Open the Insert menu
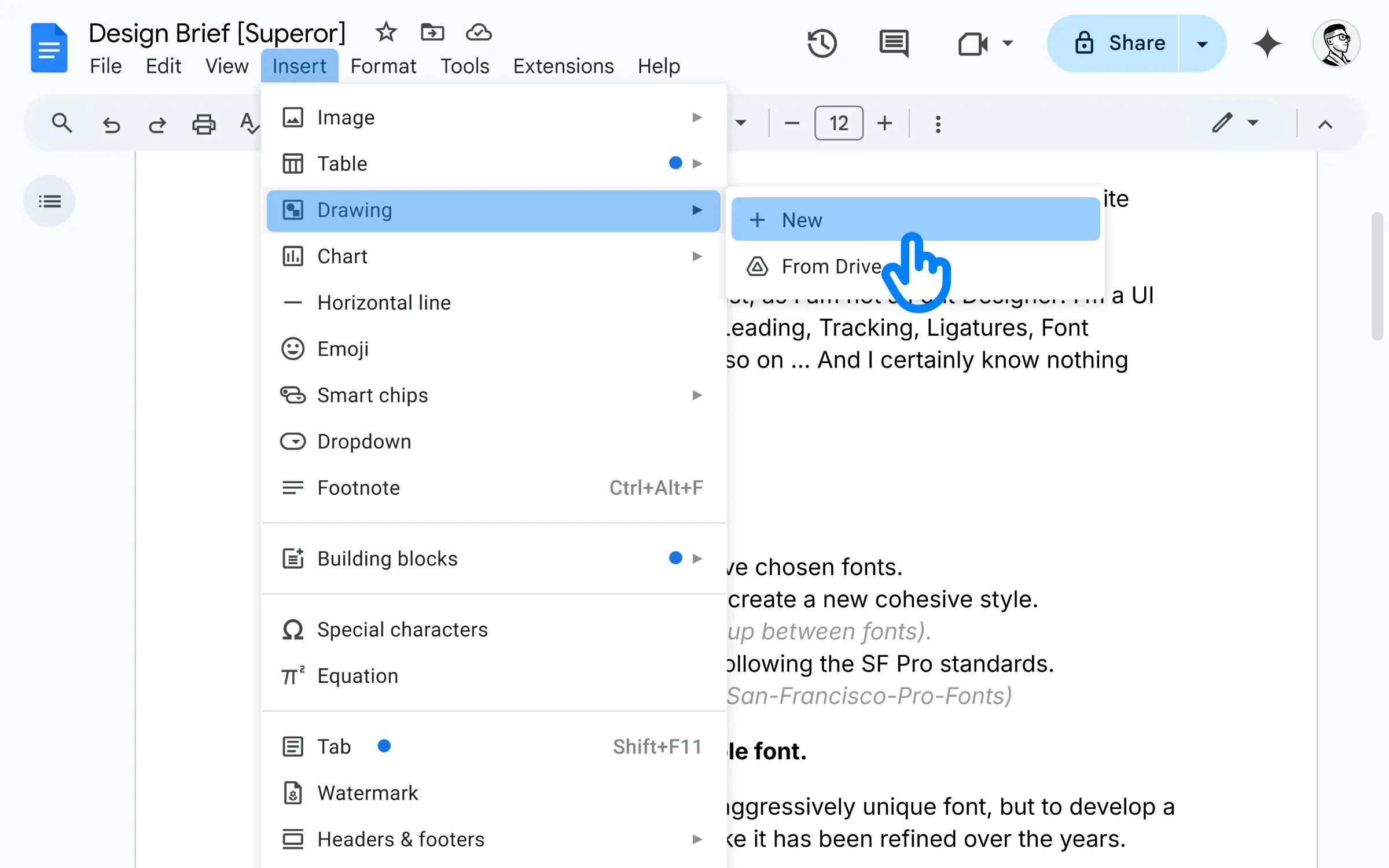1389x868 pixels. tap(299, 65)
